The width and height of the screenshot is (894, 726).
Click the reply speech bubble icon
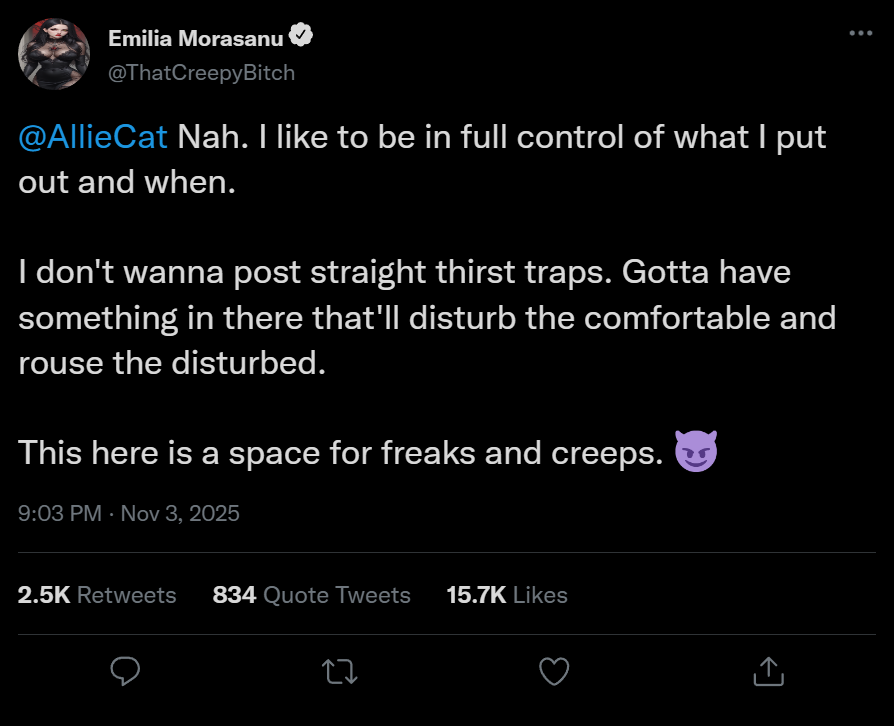click(x=125, y=671)
